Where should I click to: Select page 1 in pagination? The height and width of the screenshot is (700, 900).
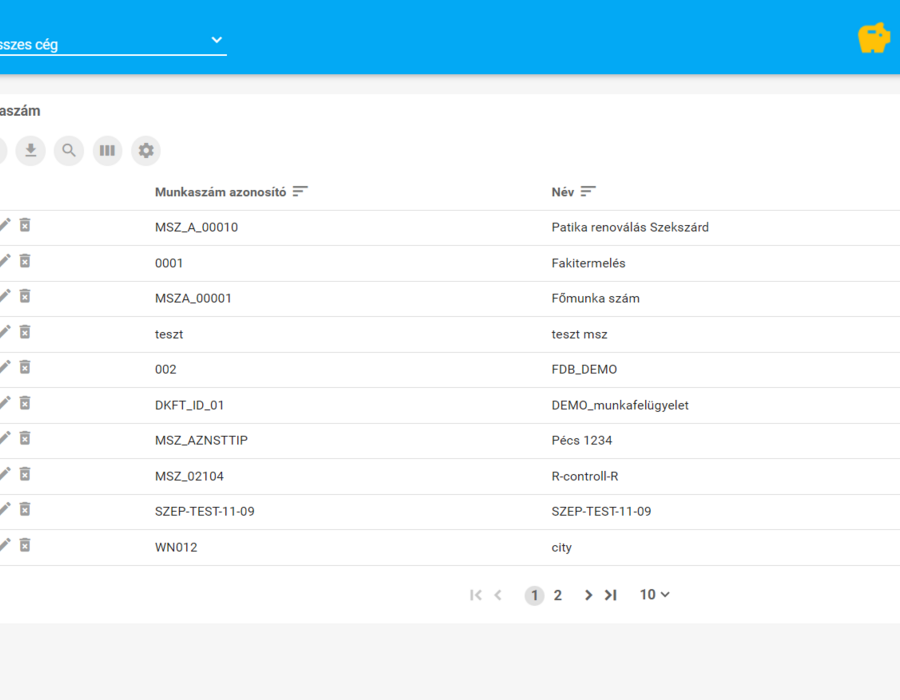(534, 595)
